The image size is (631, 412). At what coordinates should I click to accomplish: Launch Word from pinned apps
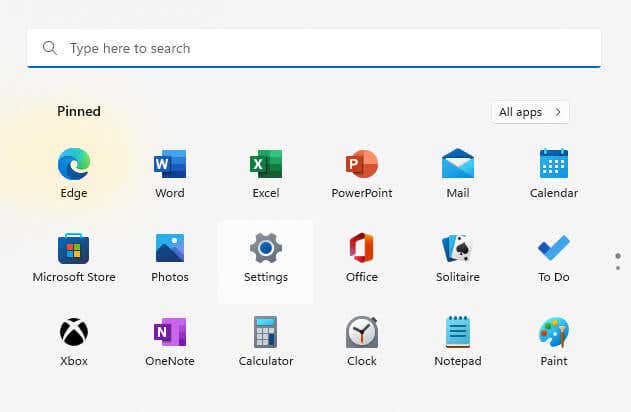170,173
